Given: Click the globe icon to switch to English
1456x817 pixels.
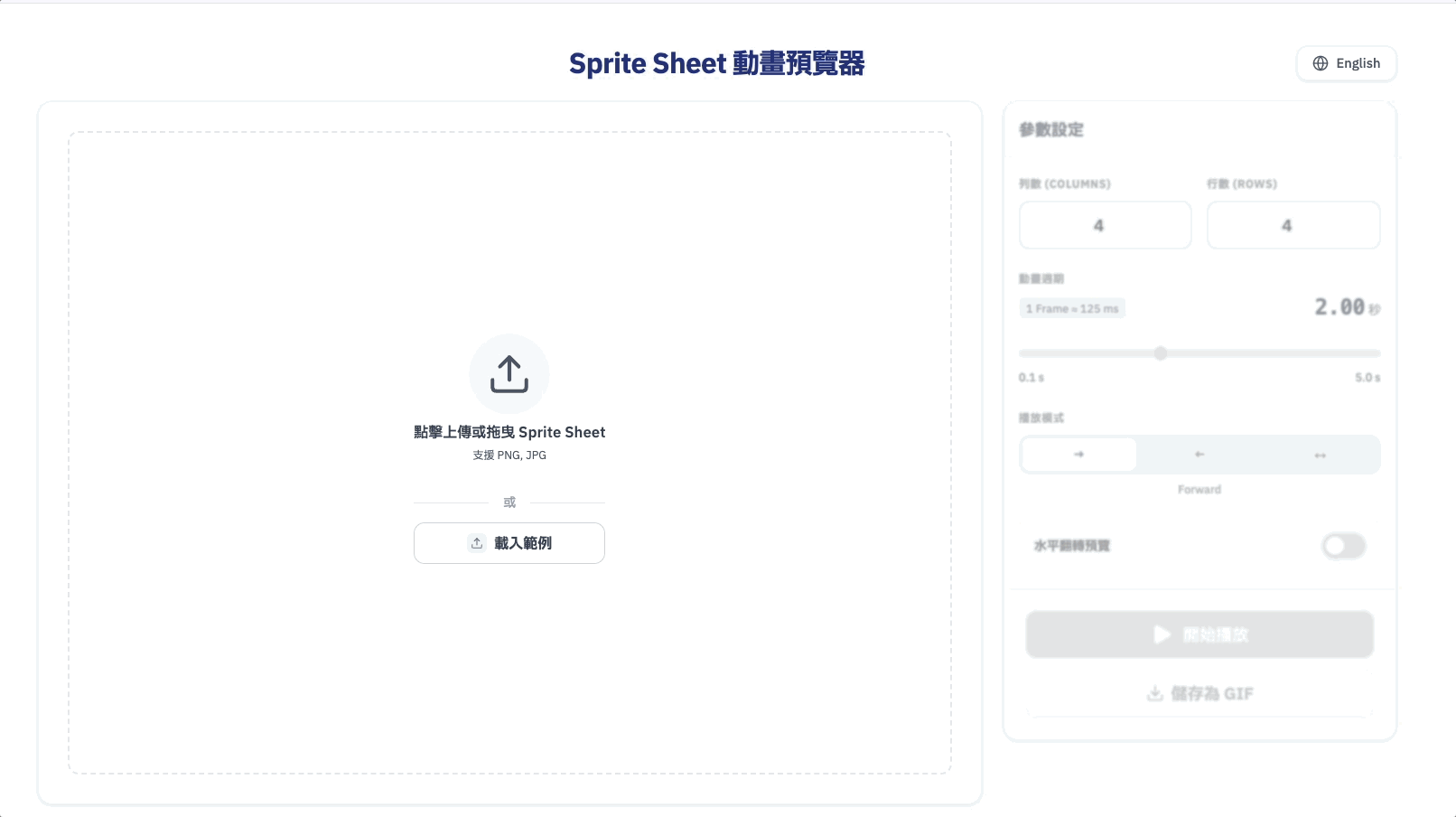Looking at the screenshot, I should [x=1321, y=63].
